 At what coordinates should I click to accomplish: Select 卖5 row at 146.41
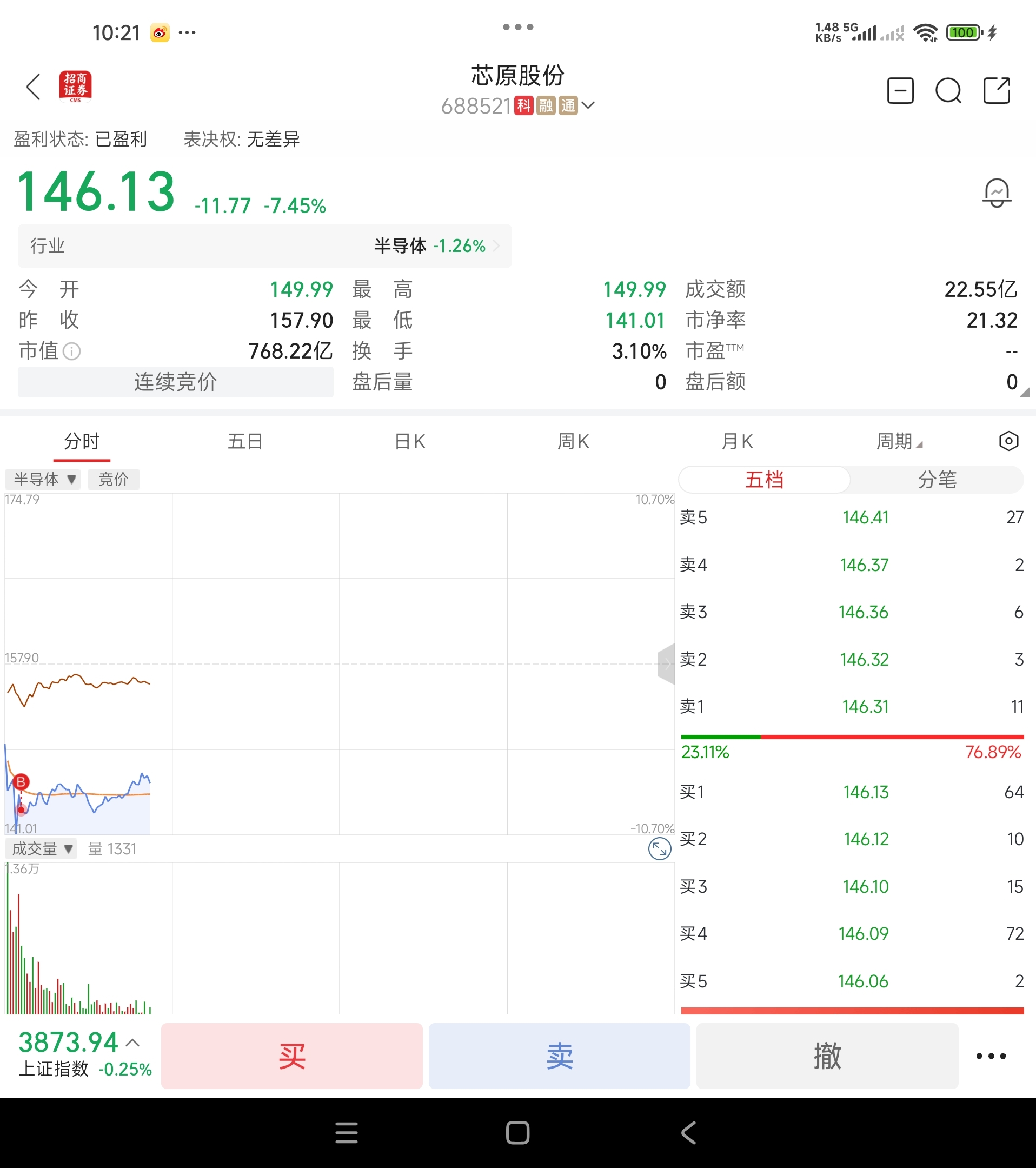(852, 517)
